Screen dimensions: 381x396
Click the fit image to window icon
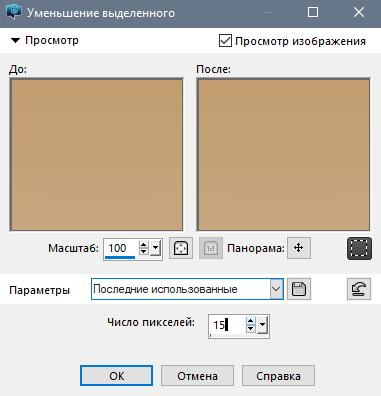pyautogui.click(x=181, y=248)
